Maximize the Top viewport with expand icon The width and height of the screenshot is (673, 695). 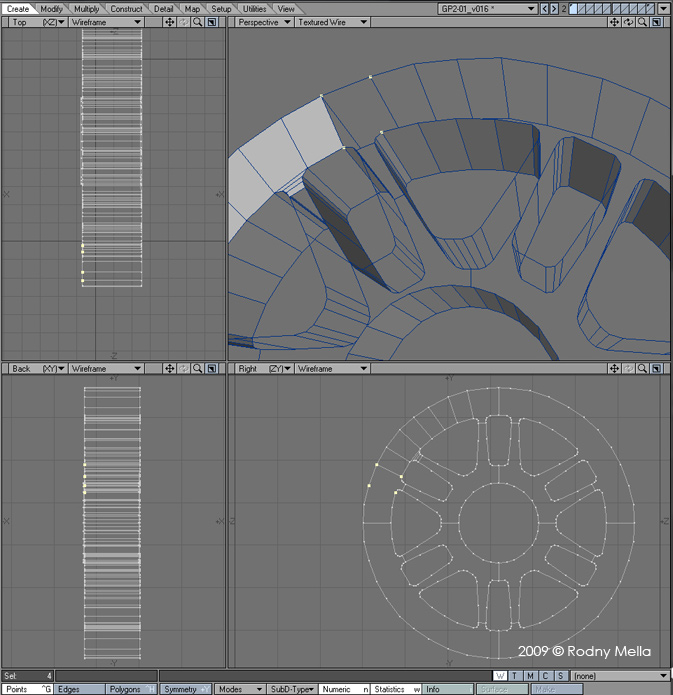click(212, 22)
